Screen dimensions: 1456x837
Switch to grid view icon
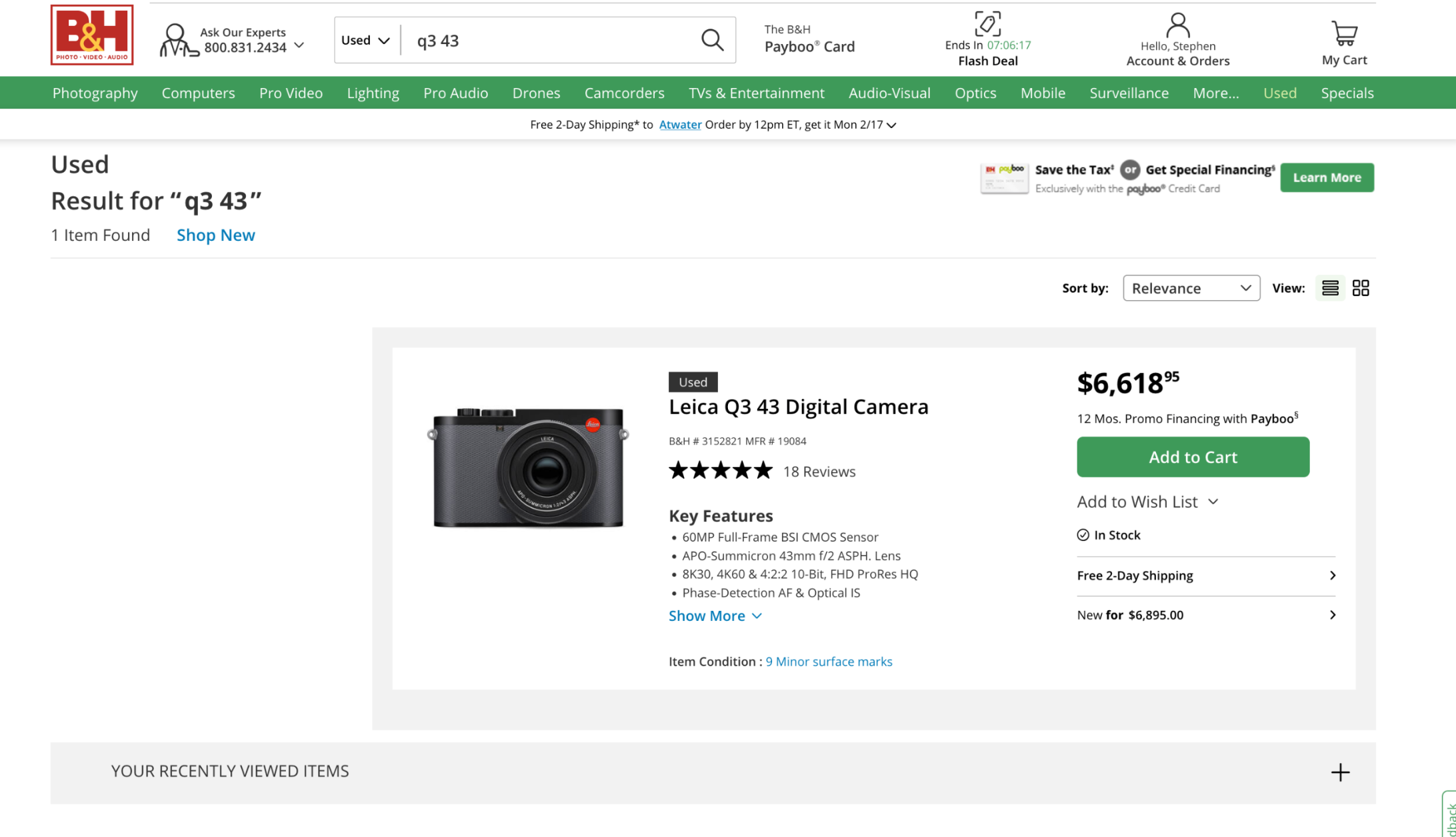(1361, 288)
